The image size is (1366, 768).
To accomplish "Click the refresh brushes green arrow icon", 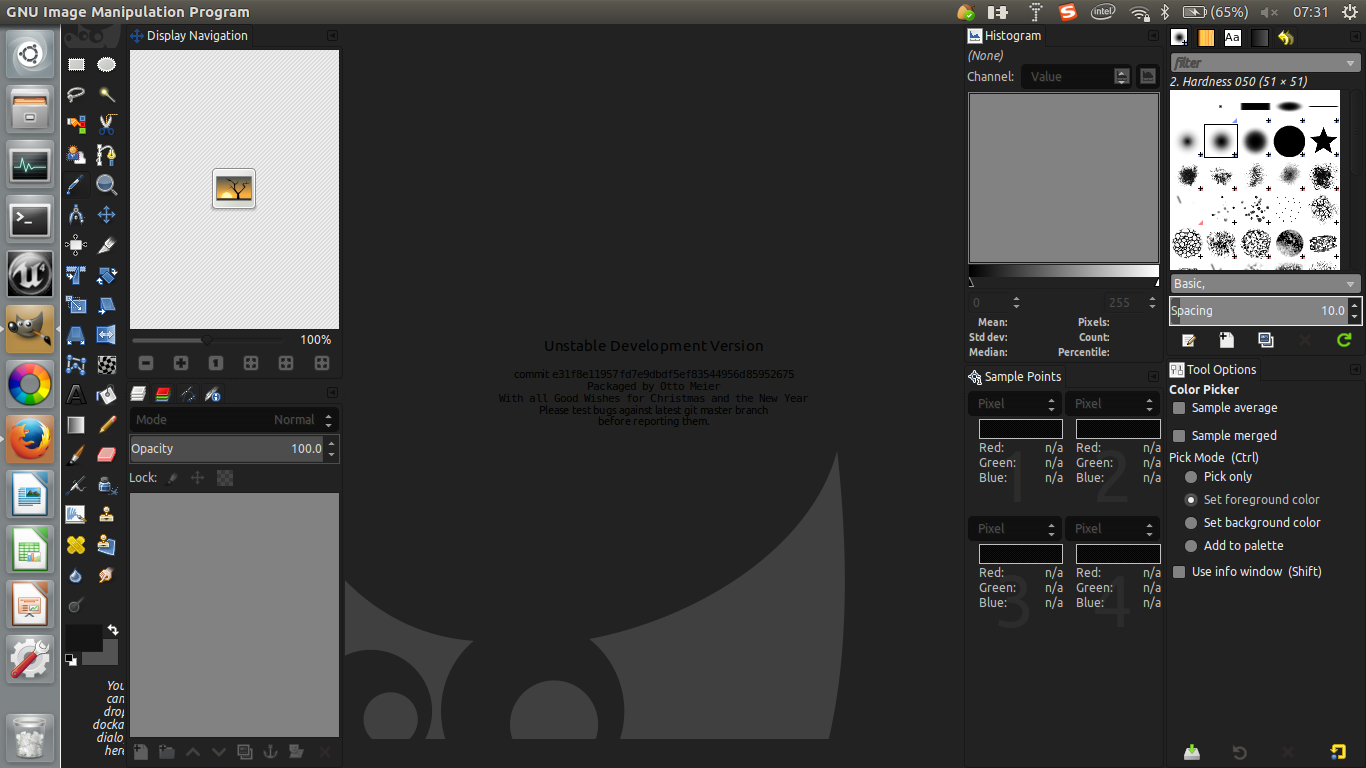I will pyautogui.click(x=1344, y=340).
